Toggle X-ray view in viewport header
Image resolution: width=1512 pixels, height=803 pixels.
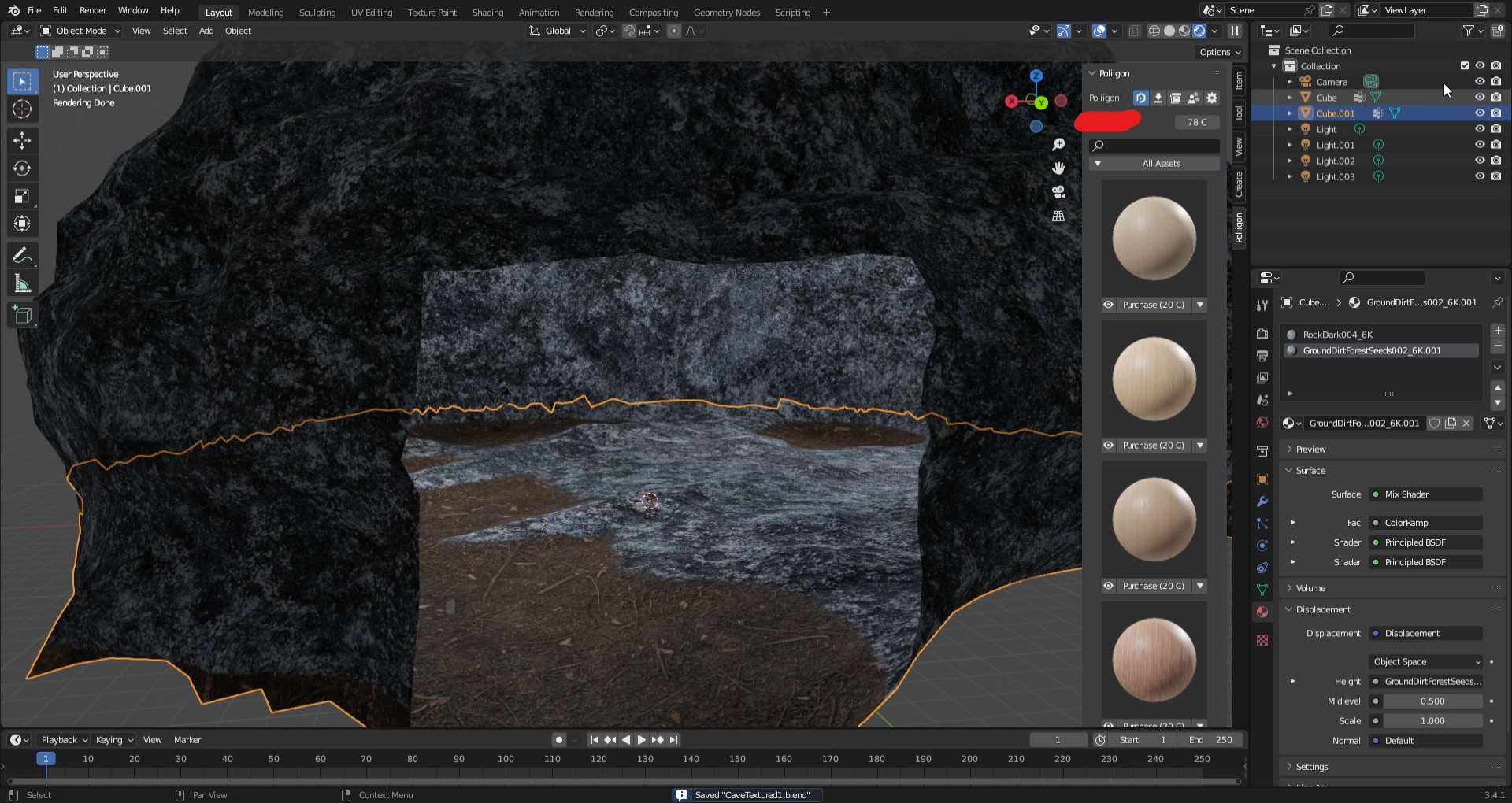[1134, 31]
